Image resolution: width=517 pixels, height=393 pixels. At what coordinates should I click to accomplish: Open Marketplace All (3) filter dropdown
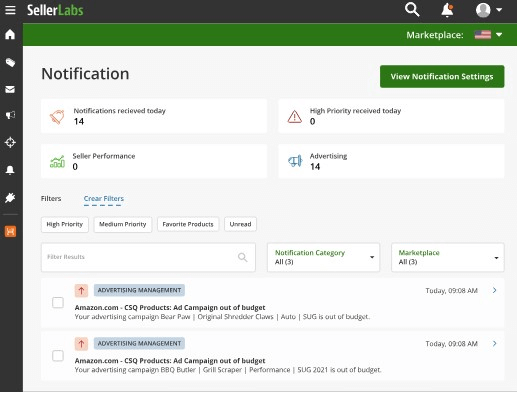click(x=448, y=257)
